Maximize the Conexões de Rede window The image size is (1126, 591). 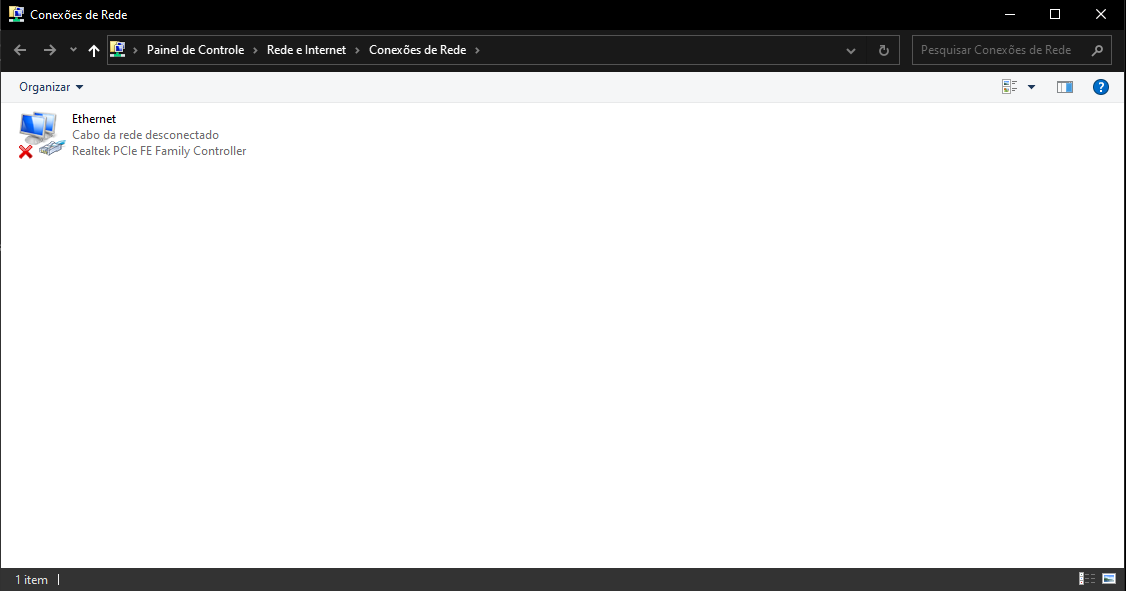click(1055, 14)
